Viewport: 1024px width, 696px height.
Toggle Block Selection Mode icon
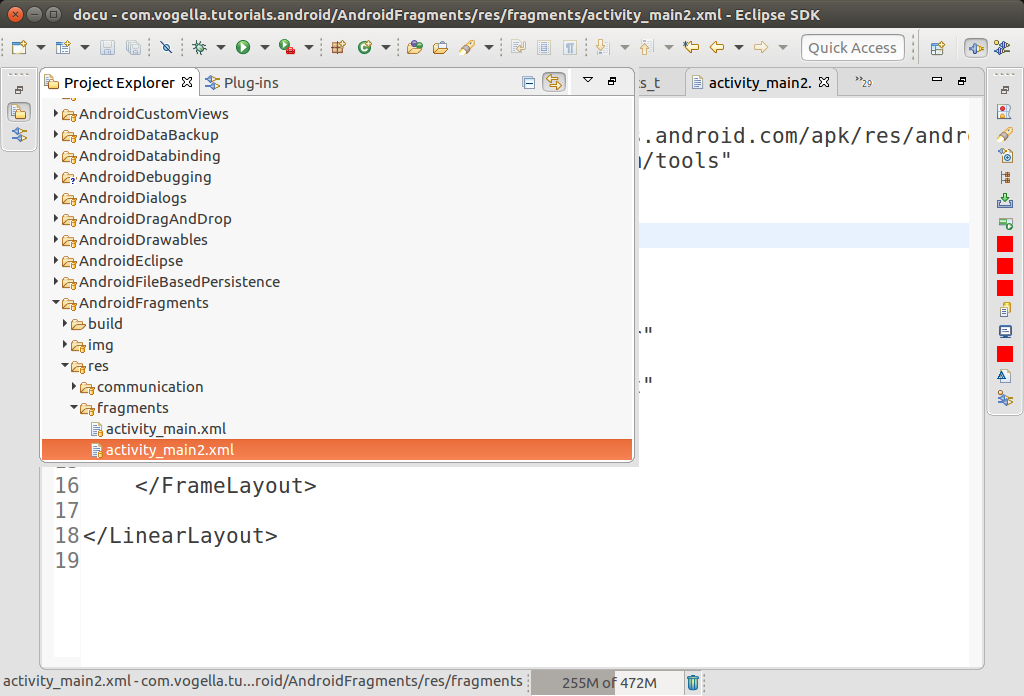[x=543, y=47]
